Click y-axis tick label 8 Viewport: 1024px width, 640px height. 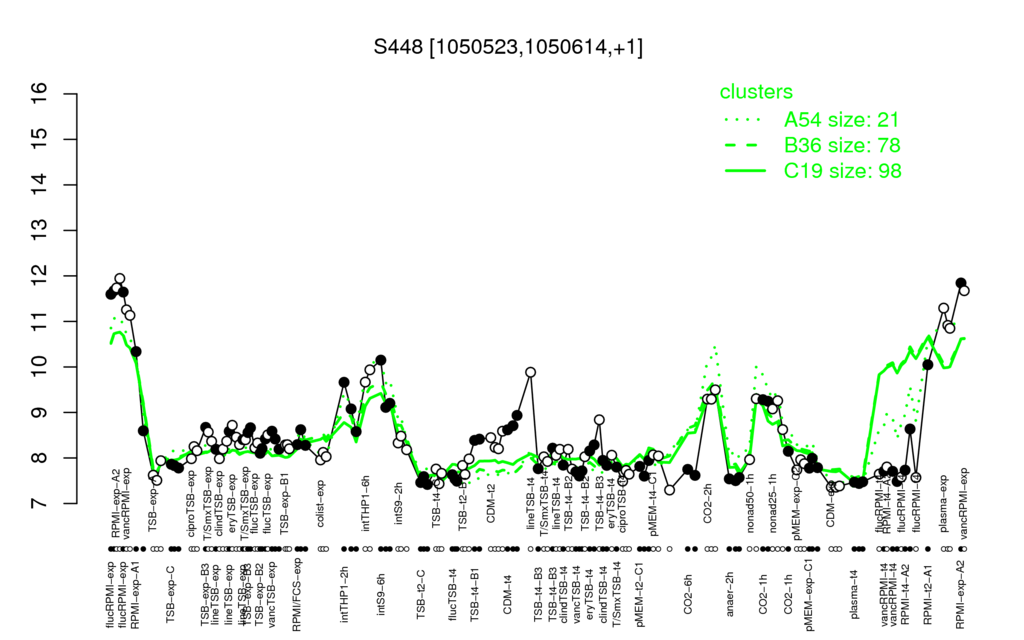pos(40,458)
